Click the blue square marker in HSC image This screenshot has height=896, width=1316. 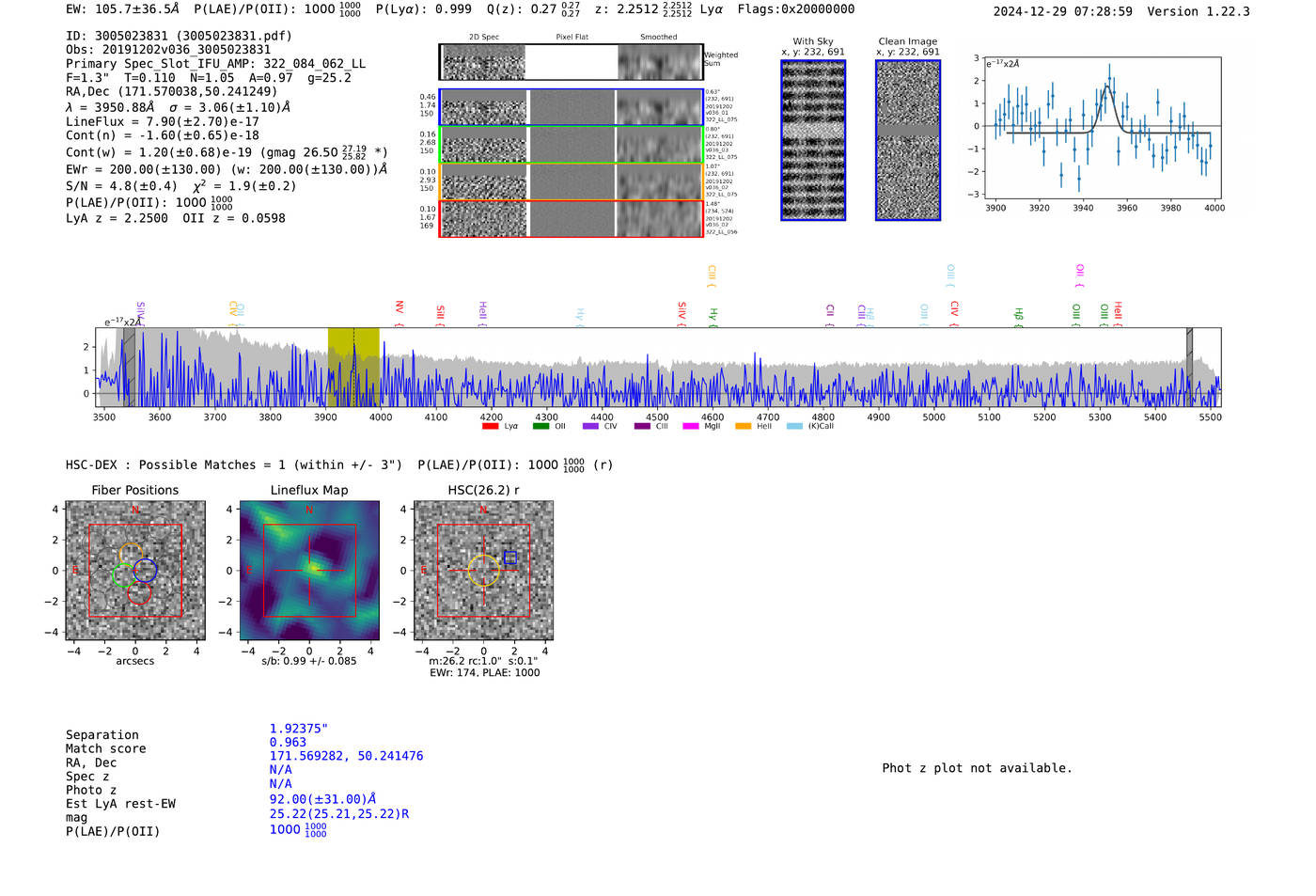(x=510, y=558)
